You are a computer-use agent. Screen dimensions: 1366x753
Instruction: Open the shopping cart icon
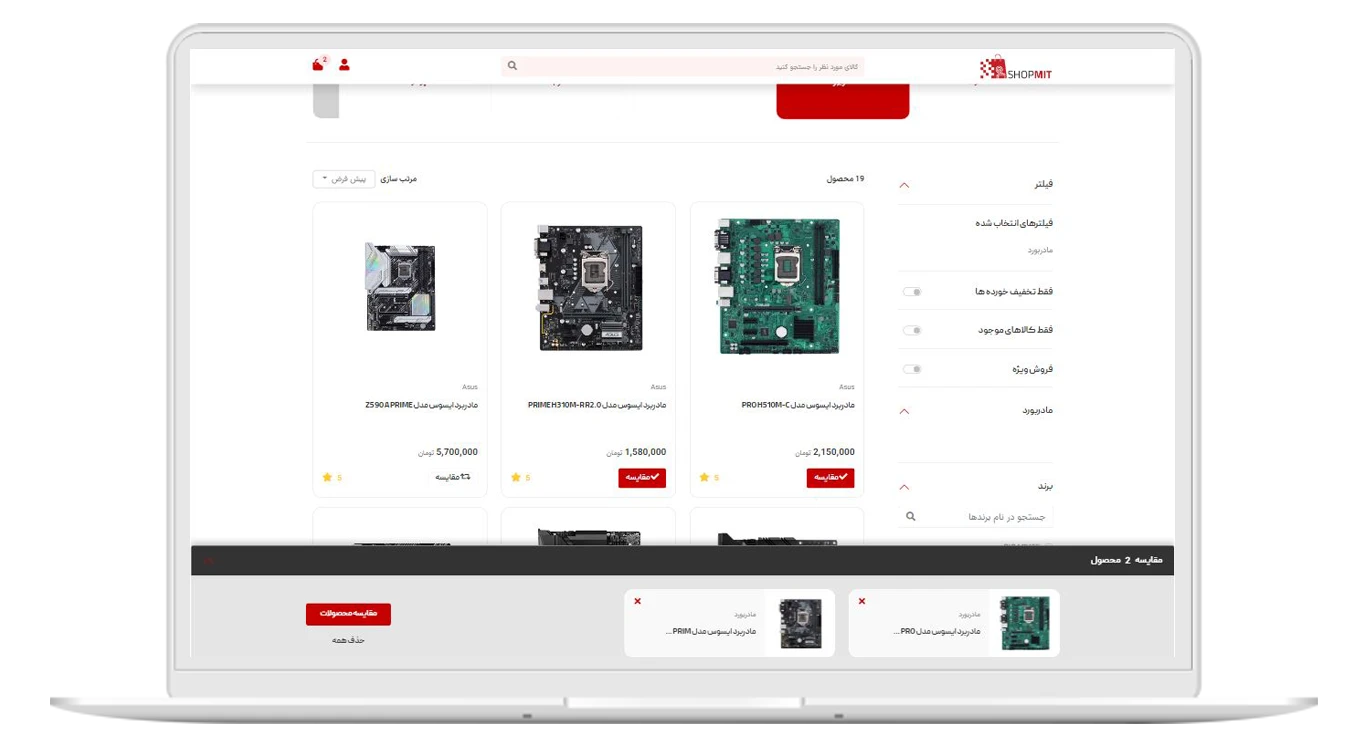pyautogui.click(x=319, y=64)
